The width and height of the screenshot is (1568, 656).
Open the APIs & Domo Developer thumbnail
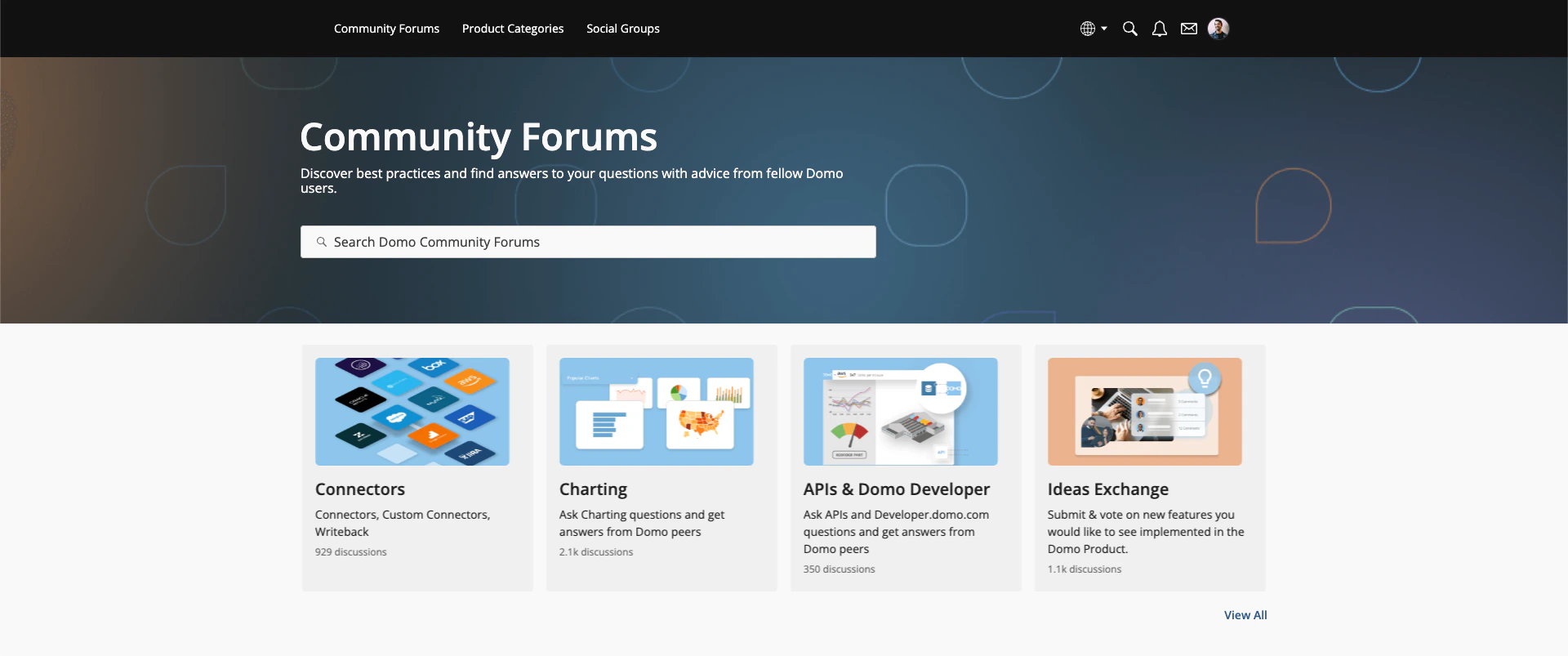pyautogui.click(x=901, y=412)
